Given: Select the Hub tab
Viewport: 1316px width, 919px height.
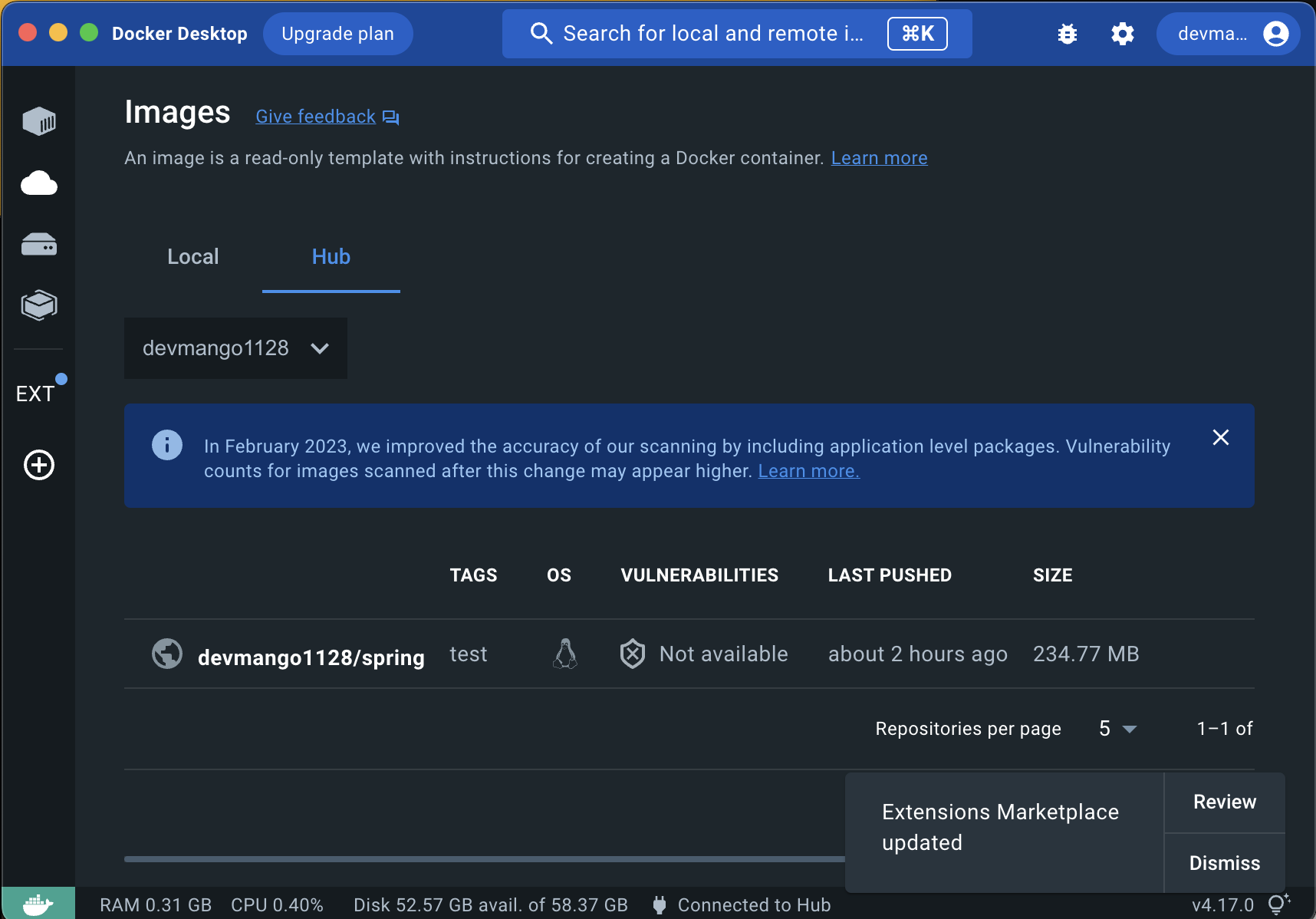Looking at the screenshot, I should (x=331, y=257).
